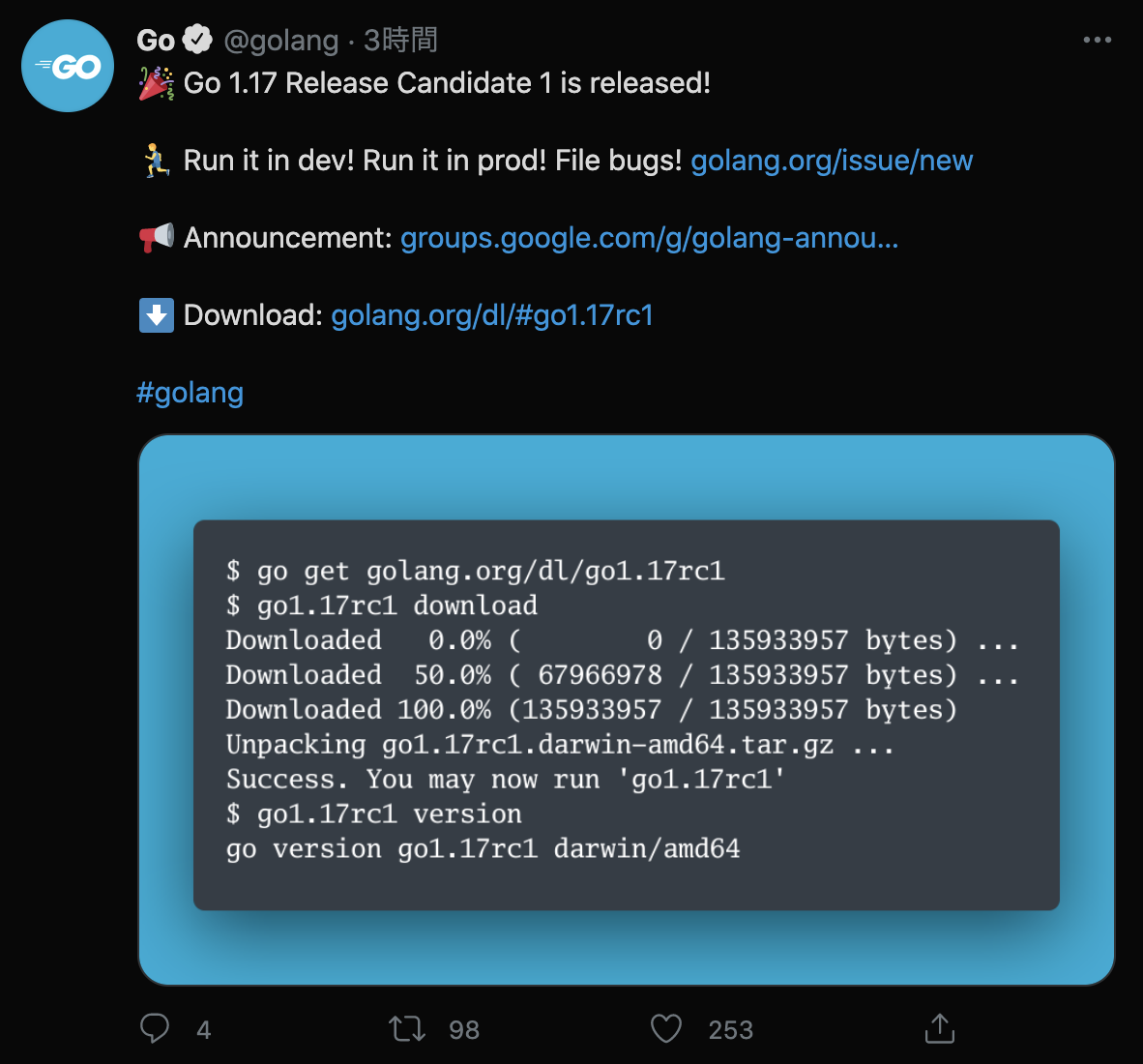View the reply count showing 4

pyautogui.click(x=204, y=1028)
